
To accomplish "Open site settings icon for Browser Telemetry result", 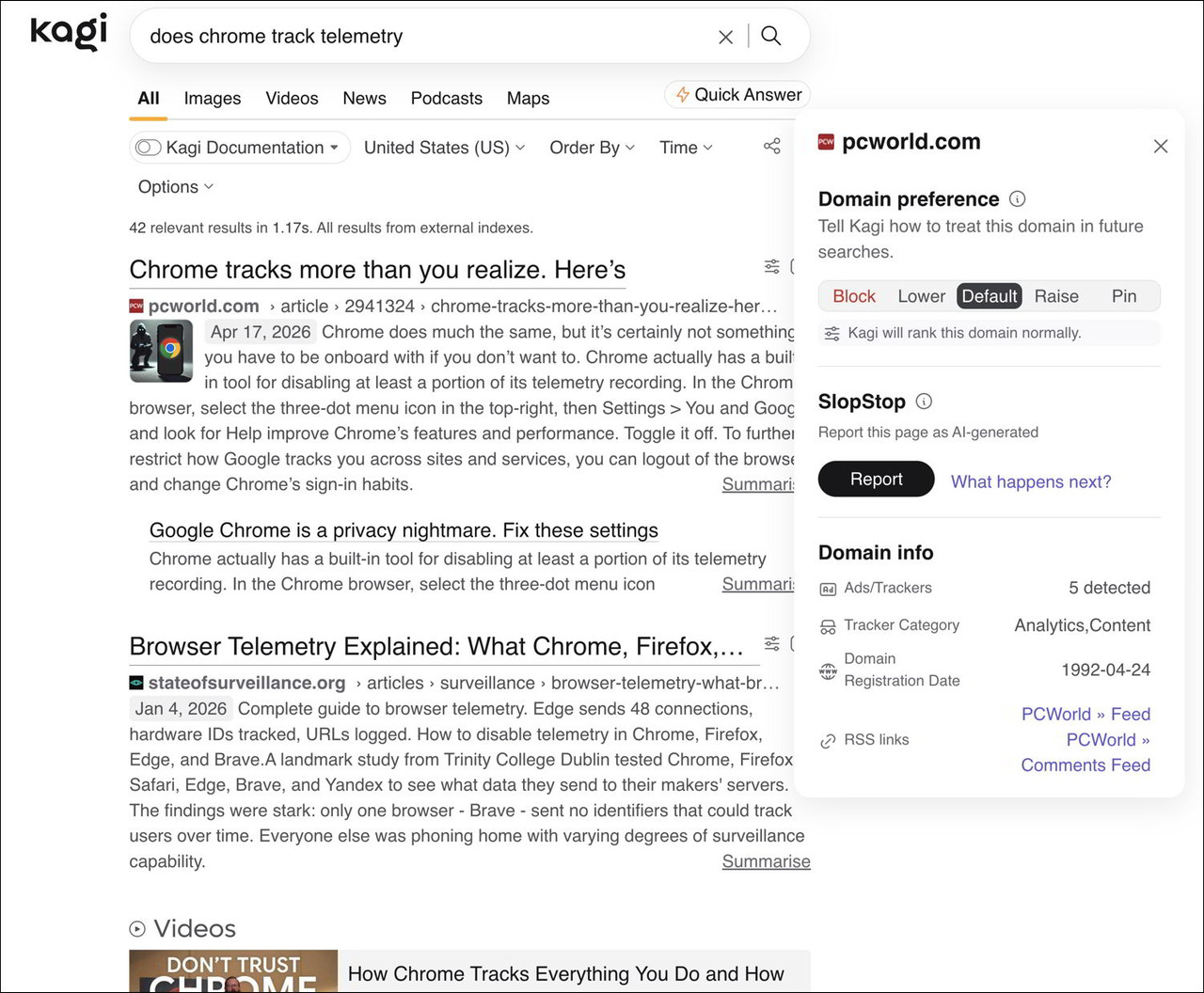I will point(772,643).
